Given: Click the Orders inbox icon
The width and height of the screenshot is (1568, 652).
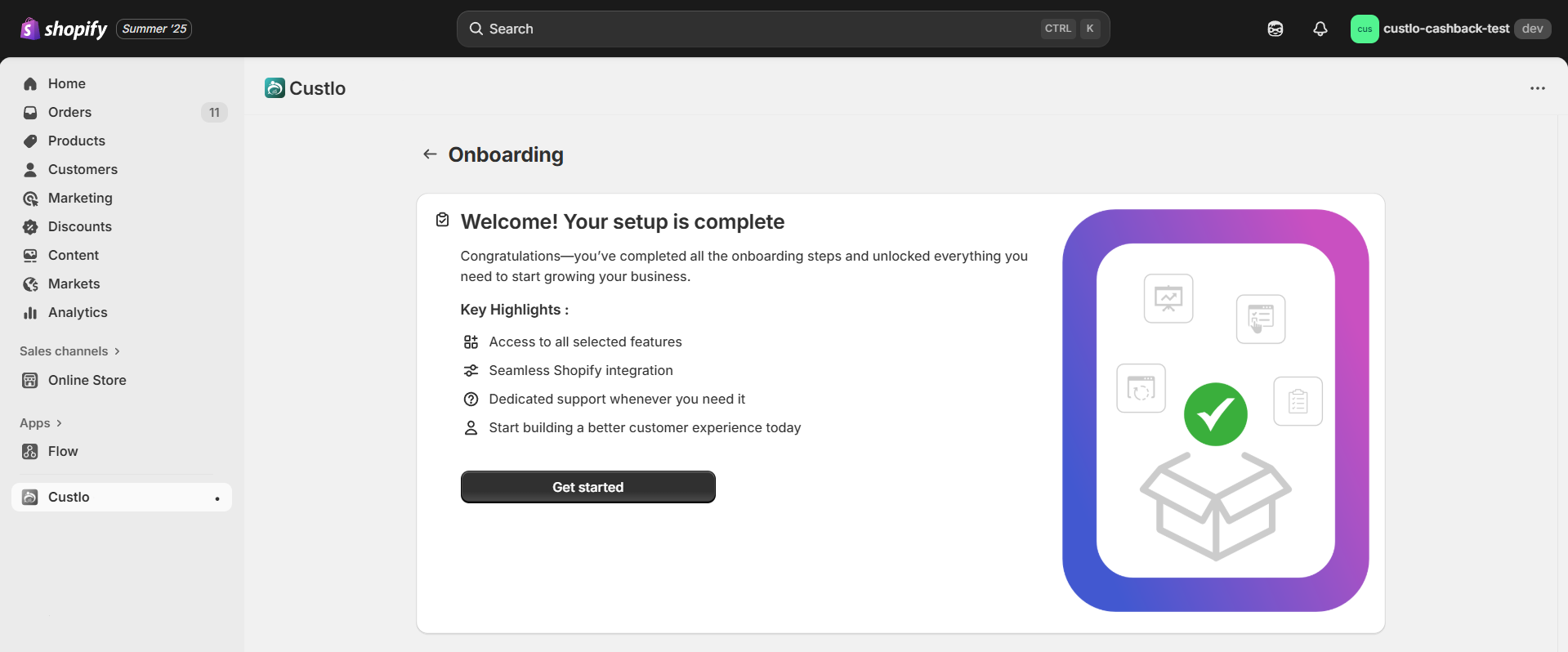Looking at the screenshot, I should [x=30, y=112].
